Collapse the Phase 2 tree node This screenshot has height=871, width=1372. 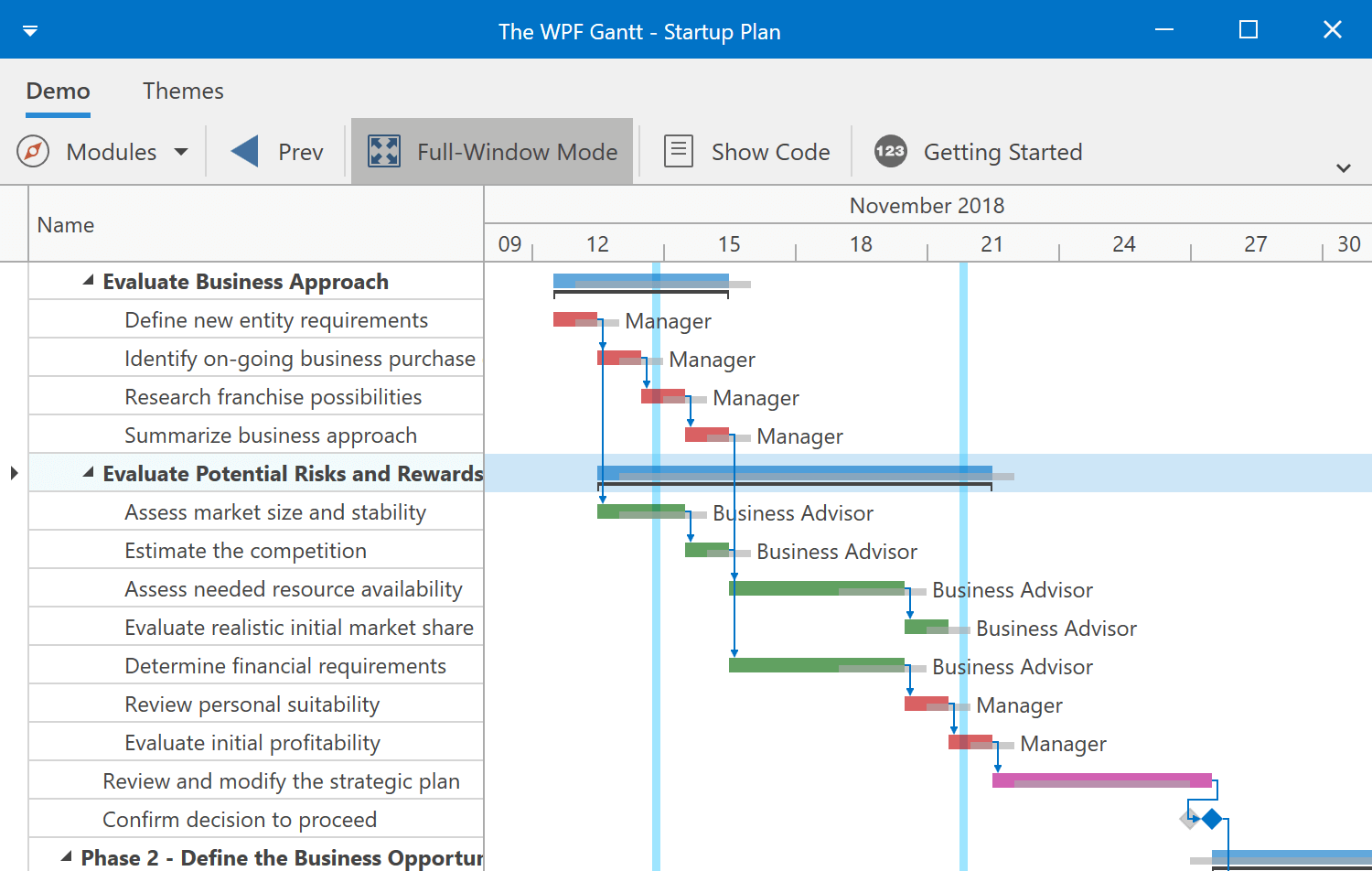[64, 855]
